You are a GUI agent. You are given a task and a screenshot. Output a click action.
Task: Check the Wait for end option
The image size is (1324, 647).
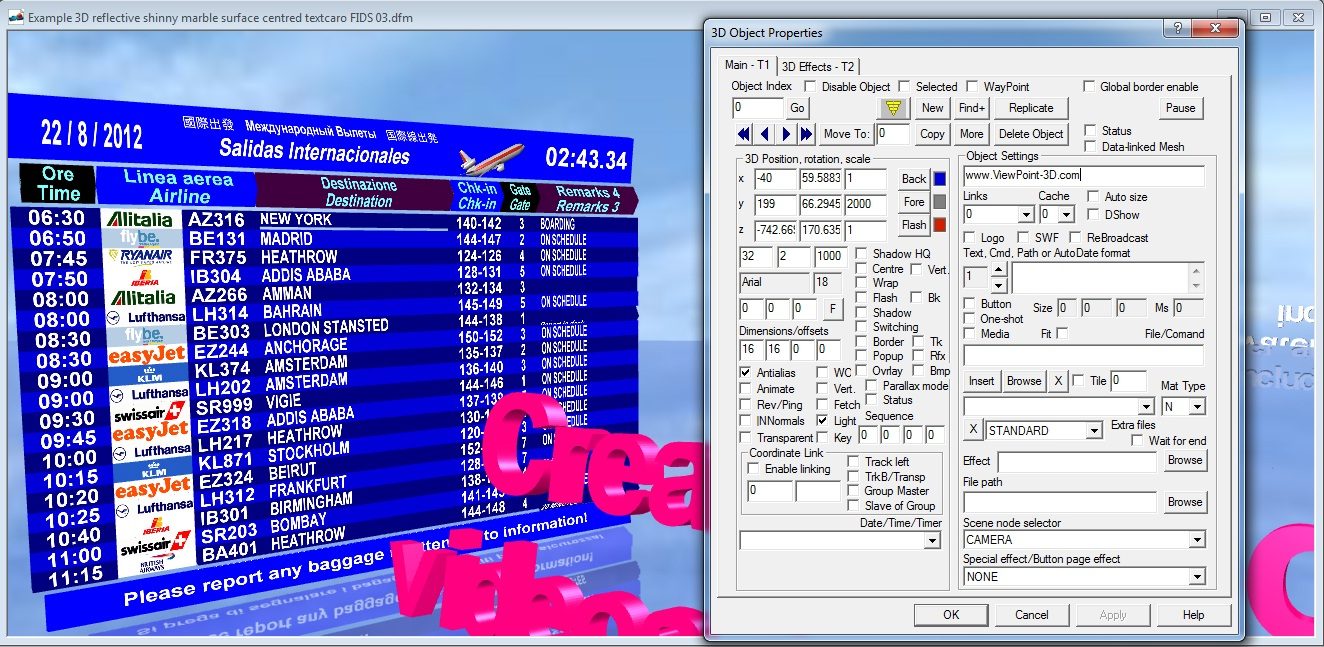1137,441
